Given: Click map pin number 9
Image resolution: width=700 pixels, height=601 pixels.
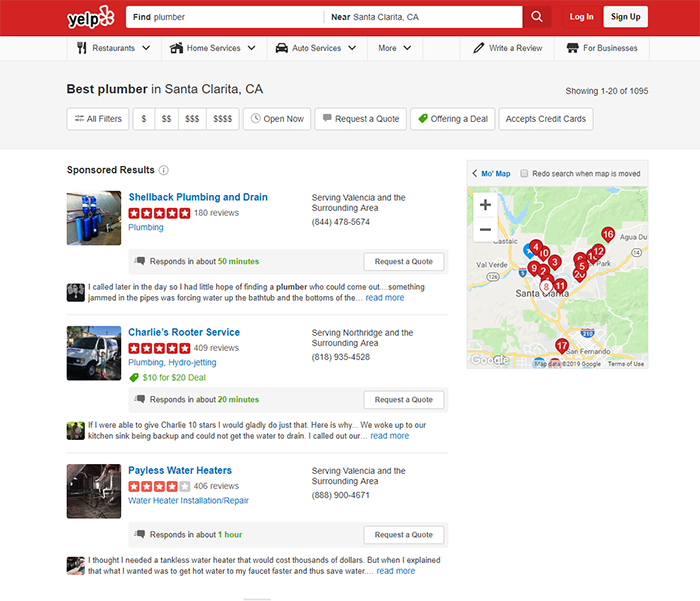Looking at the screenshot, I should coord(533,268).
